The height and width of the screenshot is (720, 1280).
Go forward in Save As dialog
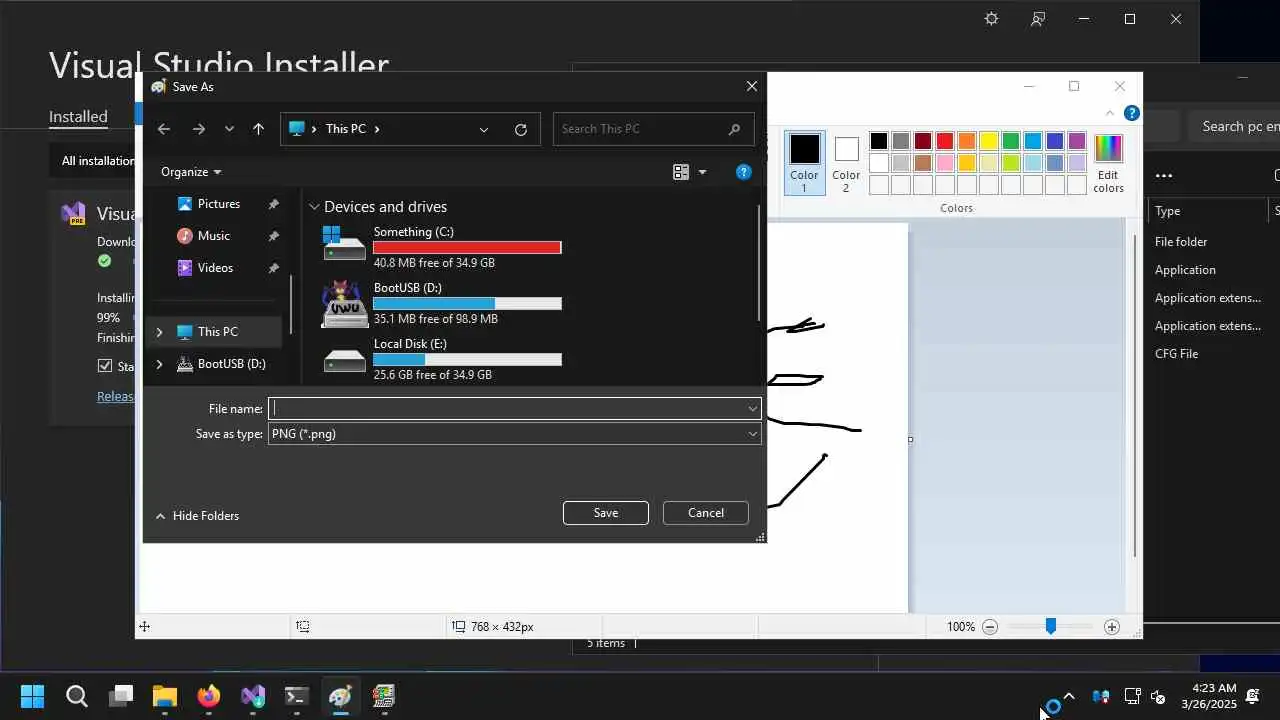pyautogui.click(x=198, y=129)
